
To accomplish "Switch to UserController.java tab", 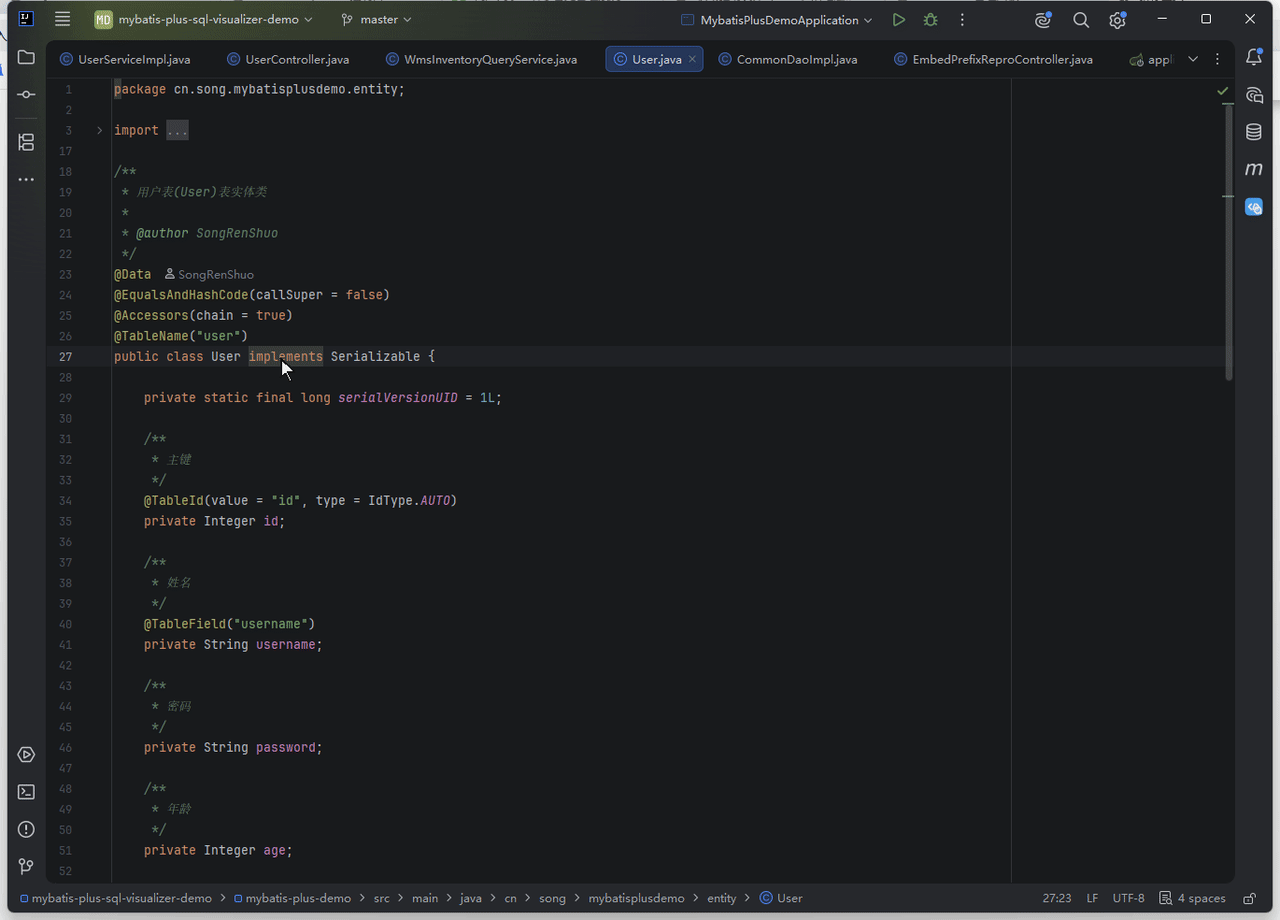I will pyautogui.click(x=288, y=59).
